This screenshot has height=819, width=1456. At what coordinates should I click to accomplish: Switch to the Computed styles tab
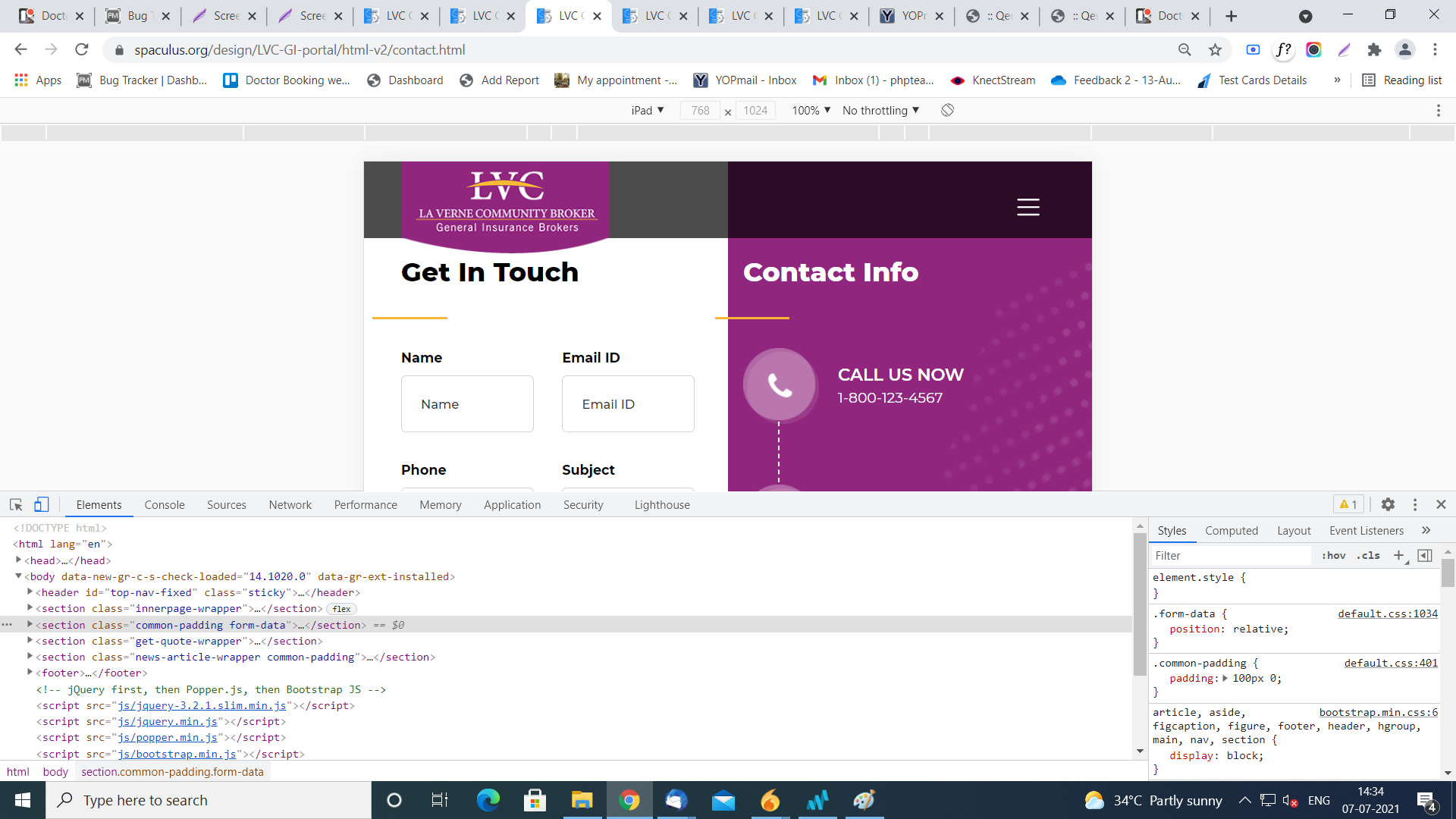pyautogui.click(x=1231, y=530)
